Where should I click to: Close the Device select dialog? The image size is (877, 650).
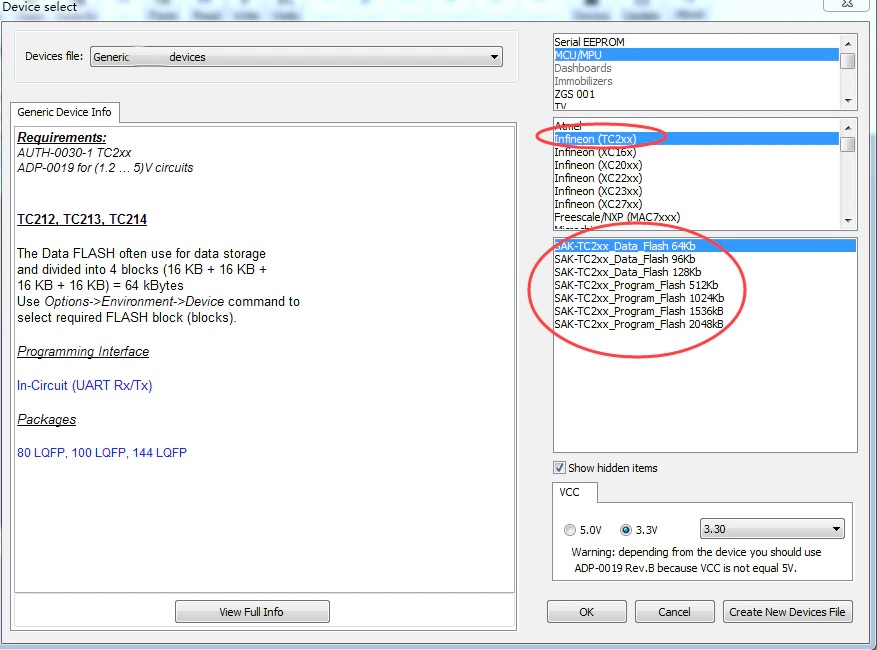847,3
